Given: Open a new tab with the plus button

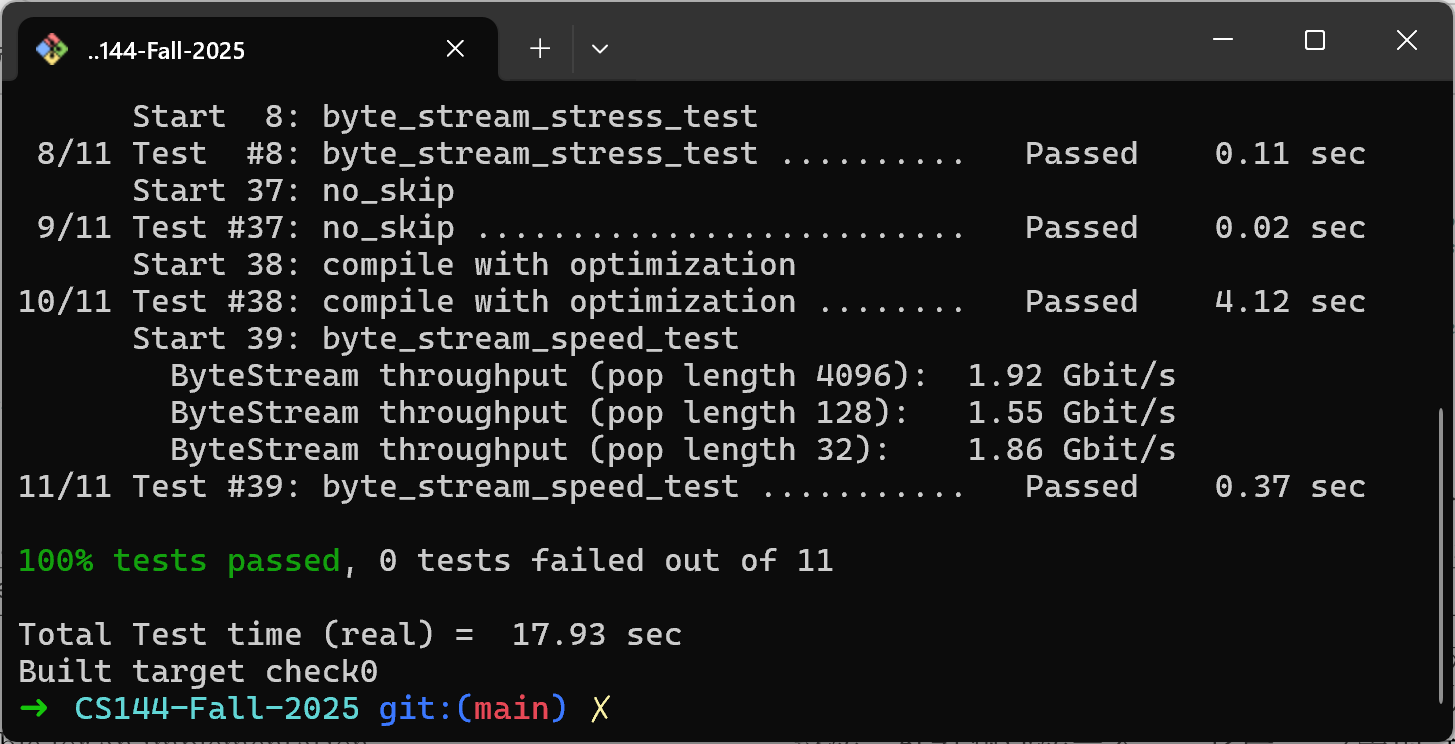Looking at the screenshot, I should pyautogui.click(x=540, y=48).
